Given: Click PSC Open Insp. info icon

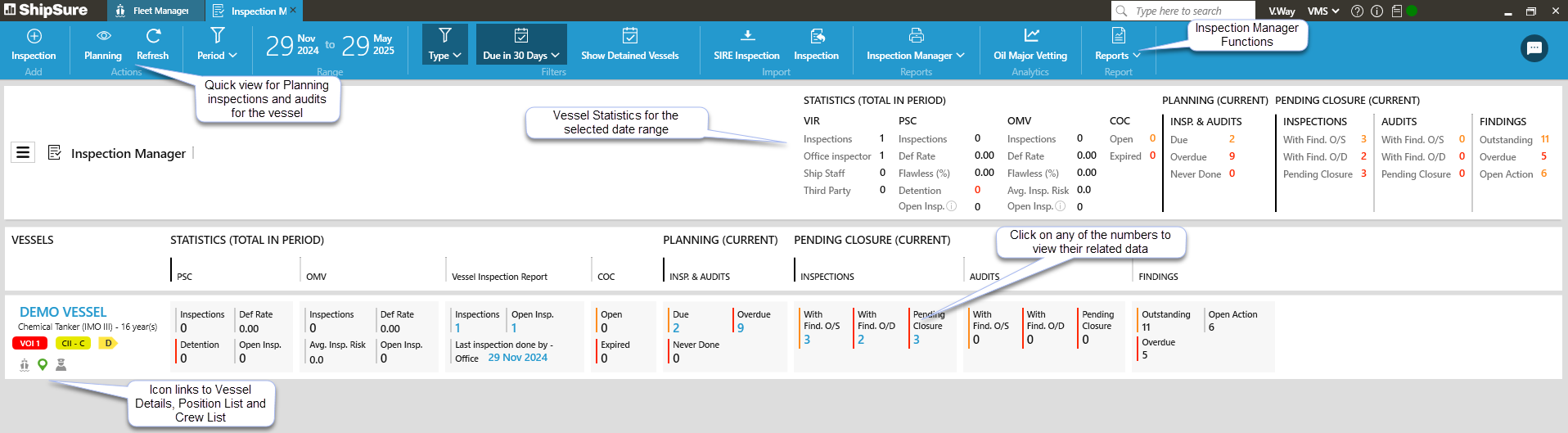Looking at the screenshot, I should 952,206.
